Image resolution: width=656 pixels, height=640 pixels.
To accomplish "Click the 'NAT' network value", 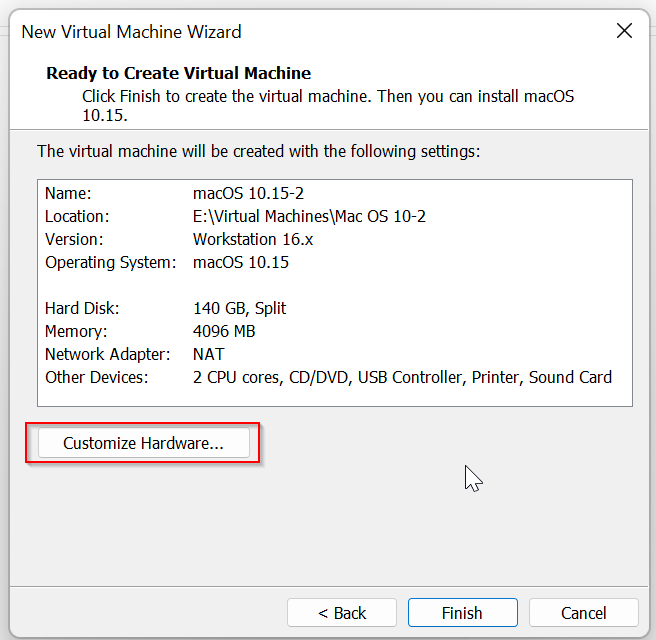I will pos(208,354).
